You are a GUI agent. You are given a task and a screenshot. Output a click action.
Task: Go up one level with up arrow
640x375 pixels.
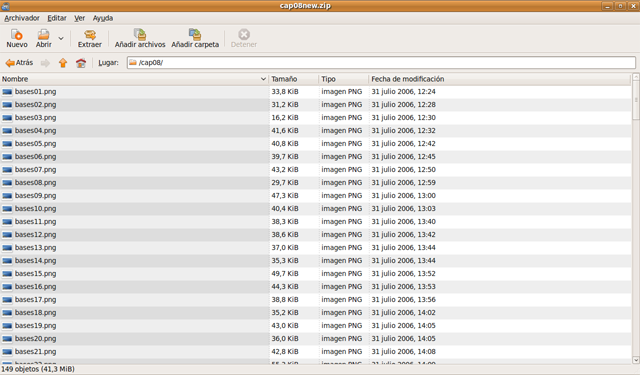62,63
